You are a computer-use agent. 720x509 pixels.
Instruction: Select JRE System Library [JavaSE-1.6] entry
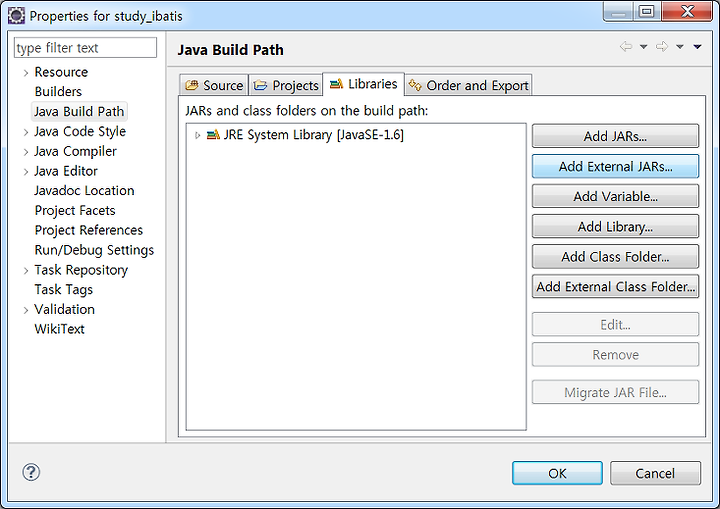[314, 135]
